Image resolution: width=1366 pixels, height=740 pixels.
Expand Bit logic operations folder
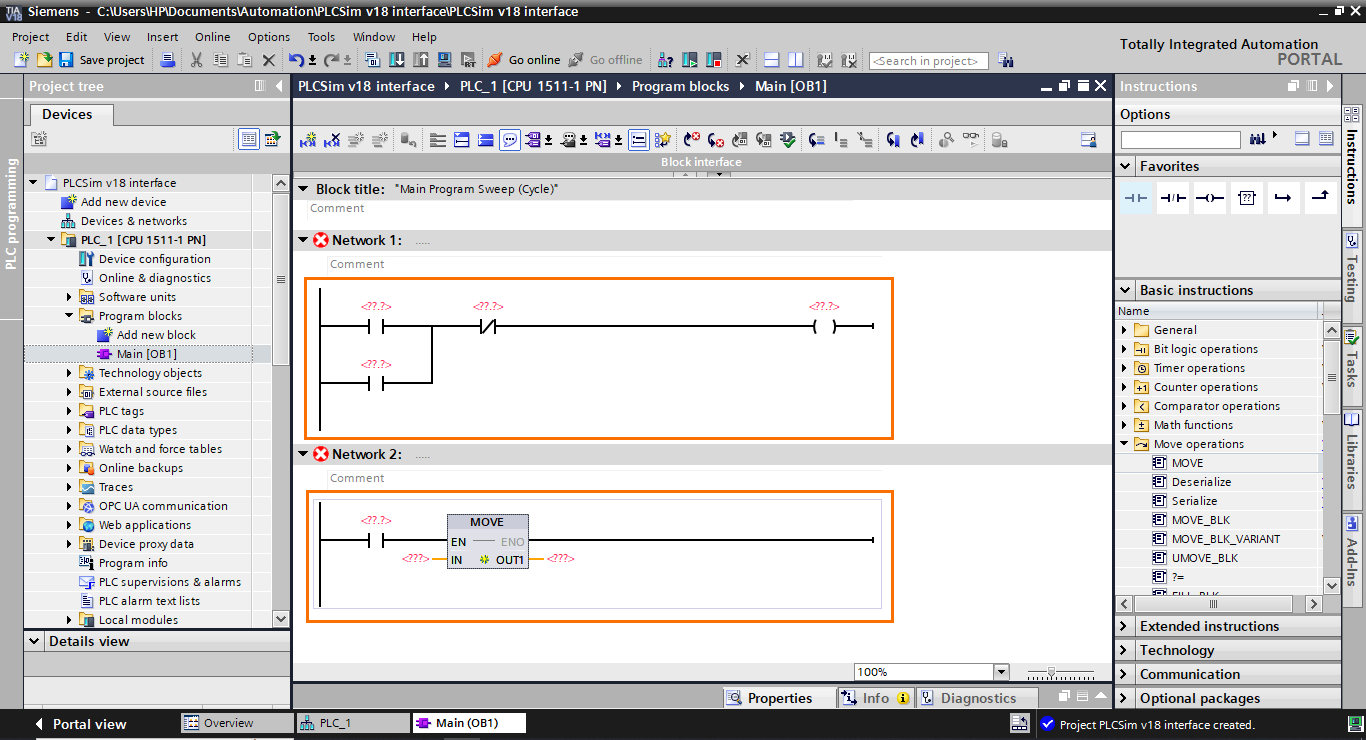[x=1124, y=349]
